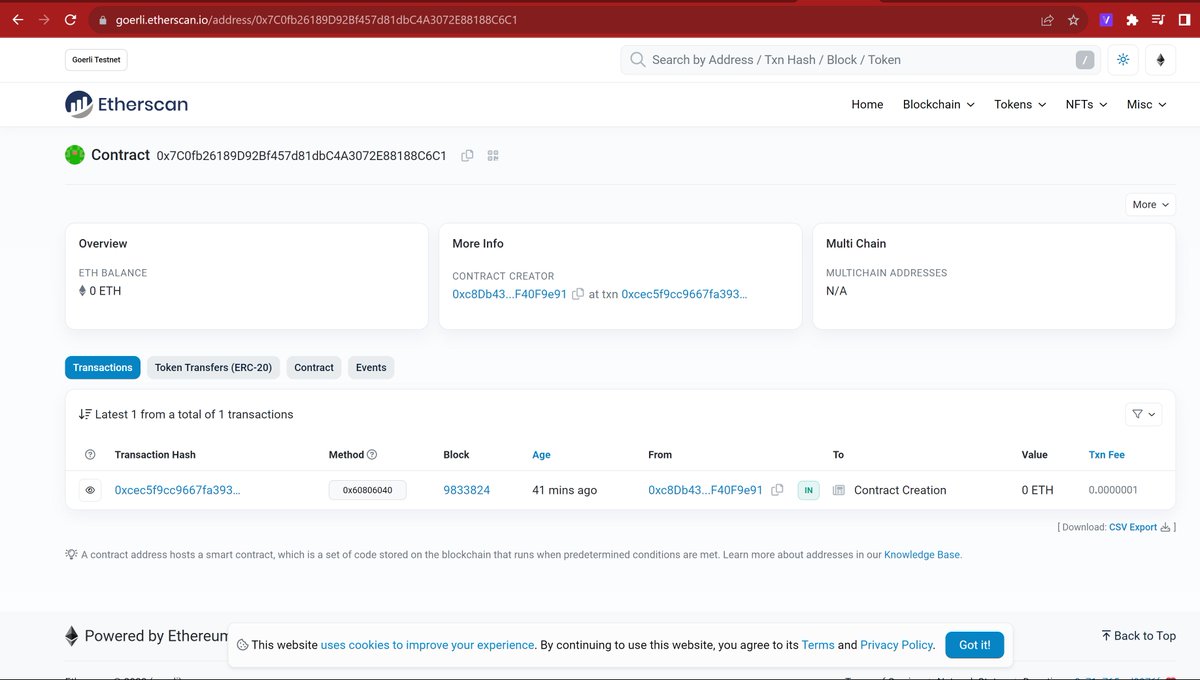Select the Transactions tab

103,368
